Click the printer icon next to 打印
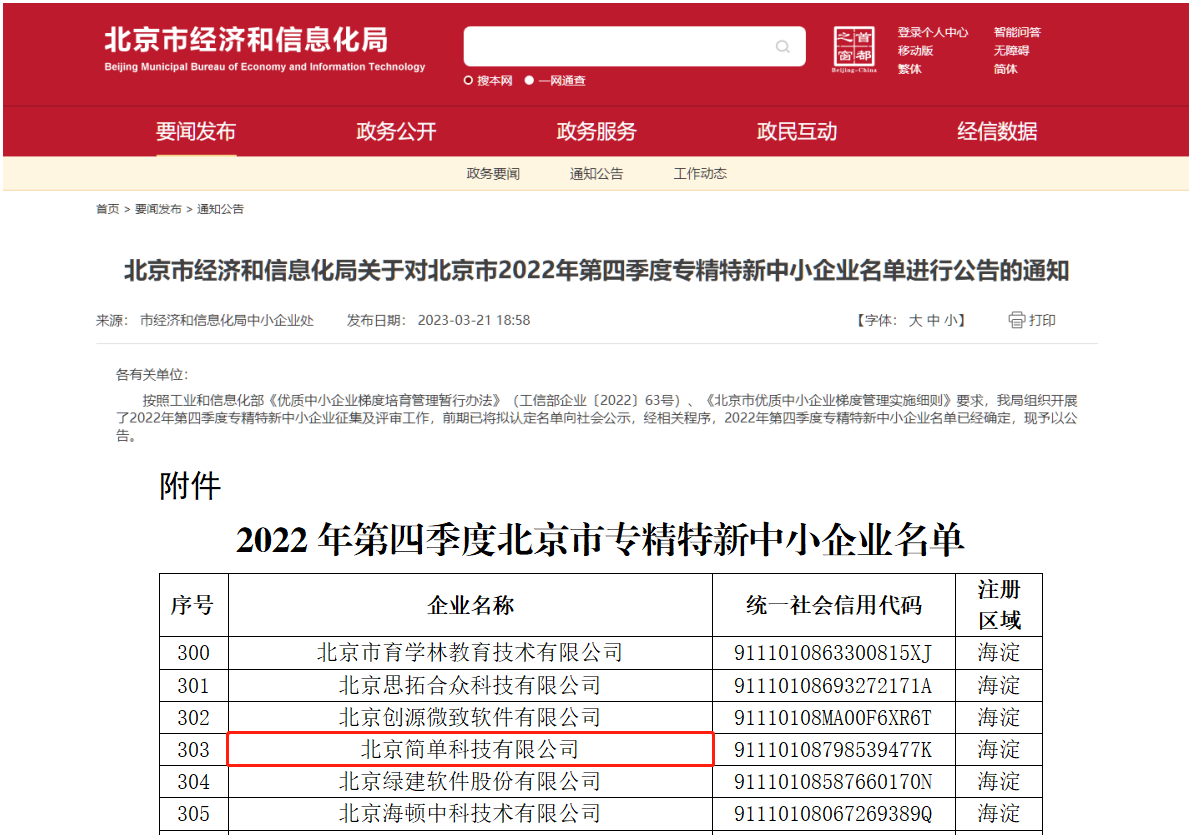The width and height of the screenshot is (1192, 838). pyautogui.click(x=1017, y=320)
